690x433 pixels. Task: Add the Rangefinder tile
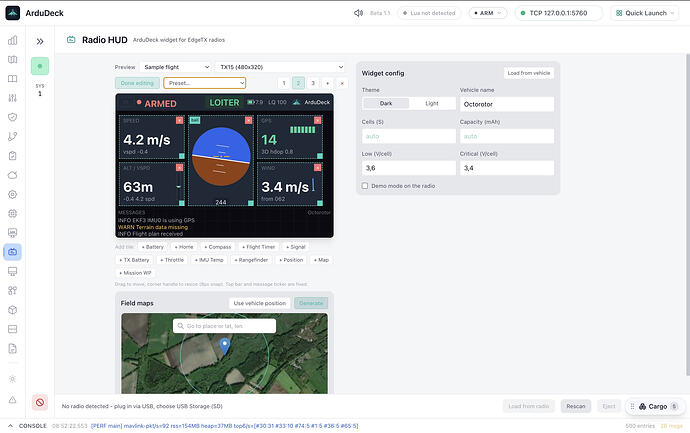[251, 260]
